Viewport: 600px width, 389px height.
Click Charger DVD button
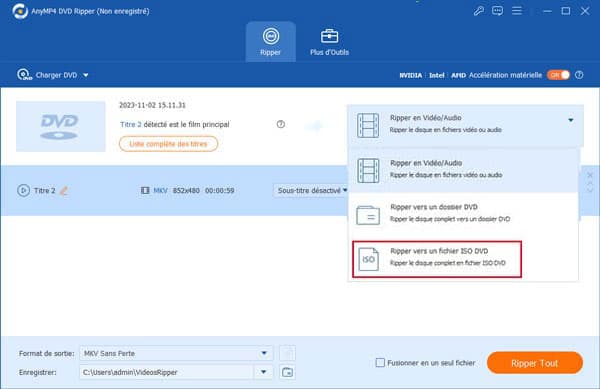tap(47, 75)
